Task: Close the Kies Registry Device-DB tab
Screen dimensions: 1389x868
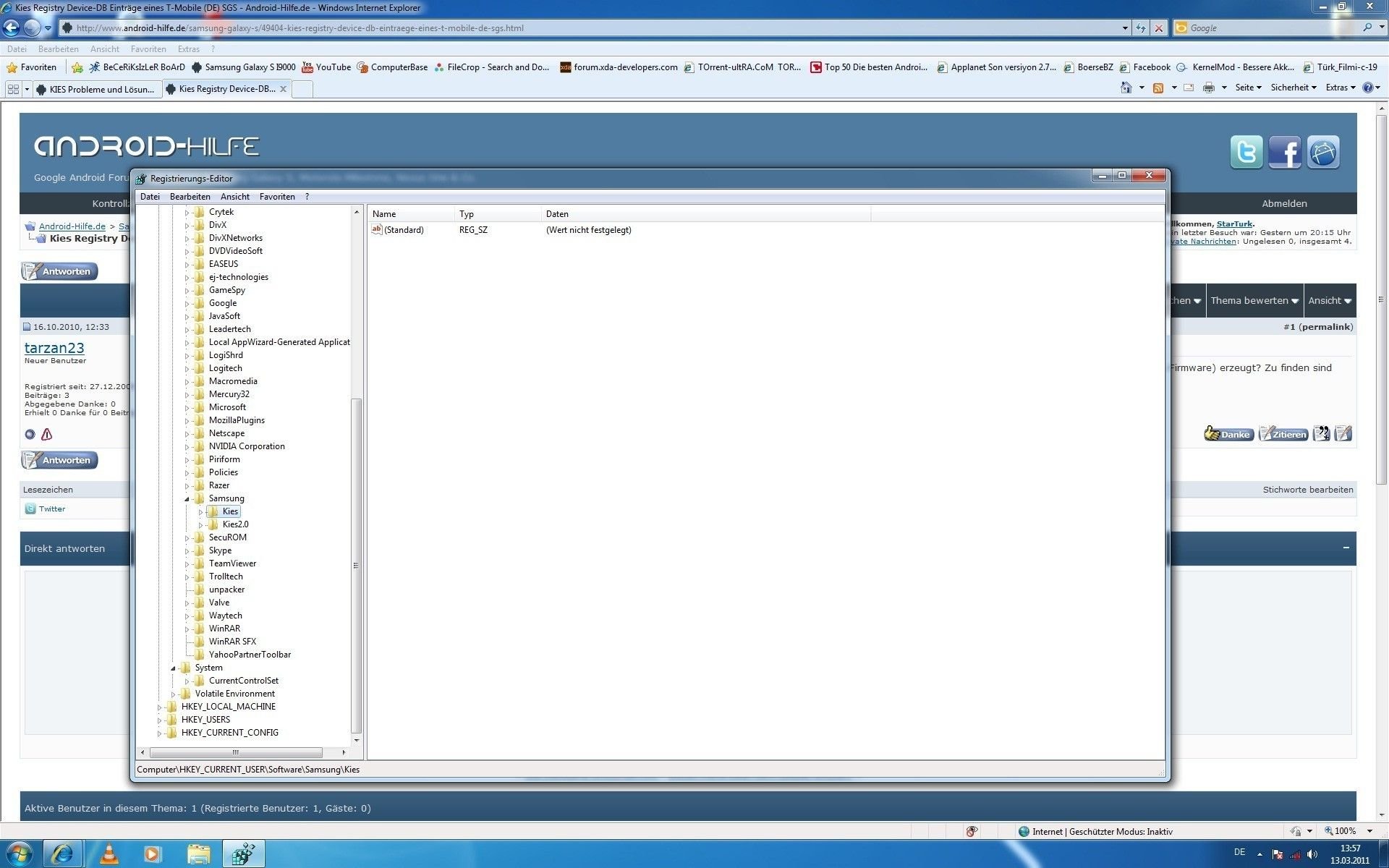Action: click(284, 89)
